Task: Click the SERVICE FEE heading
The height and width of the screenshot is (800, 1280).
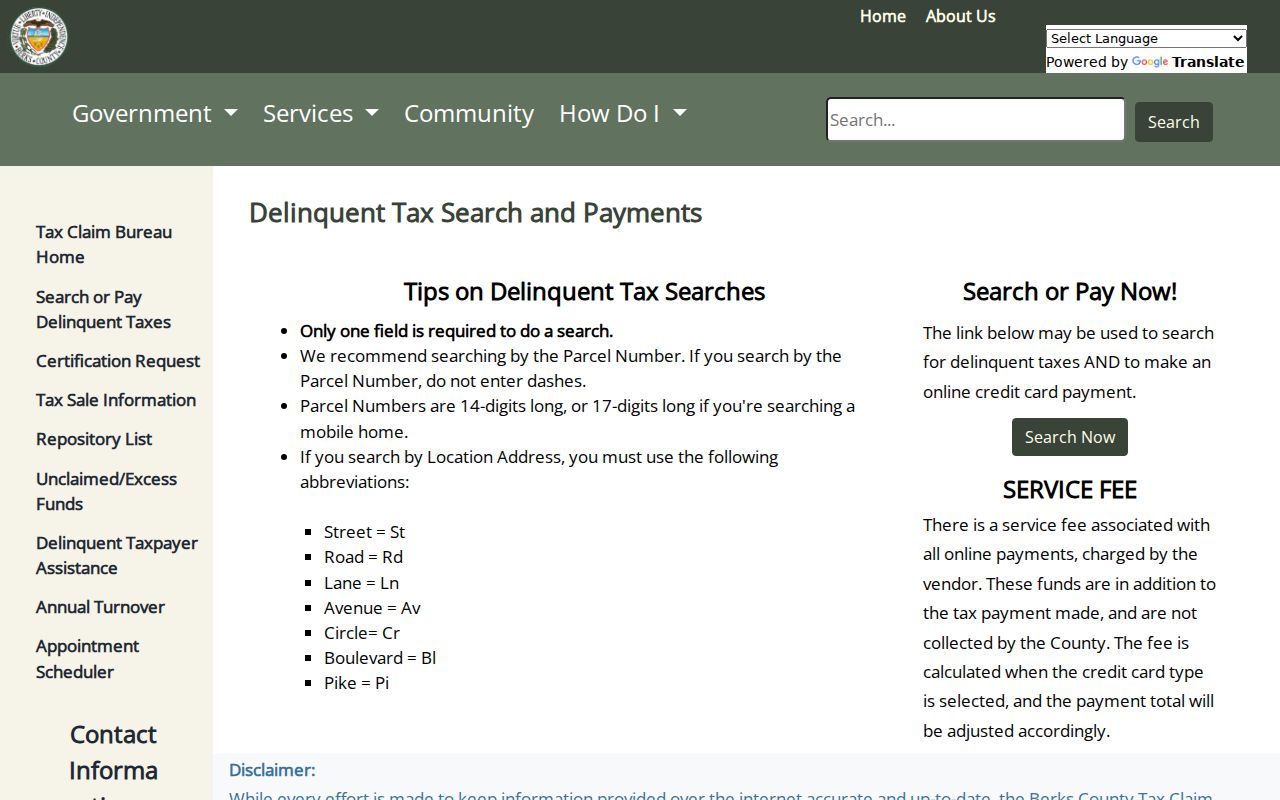Action: point(1070,490)
